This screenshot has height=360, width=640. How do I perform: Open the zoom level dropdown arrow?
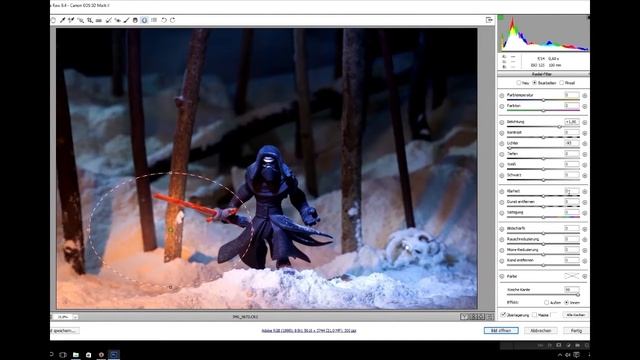76,317
